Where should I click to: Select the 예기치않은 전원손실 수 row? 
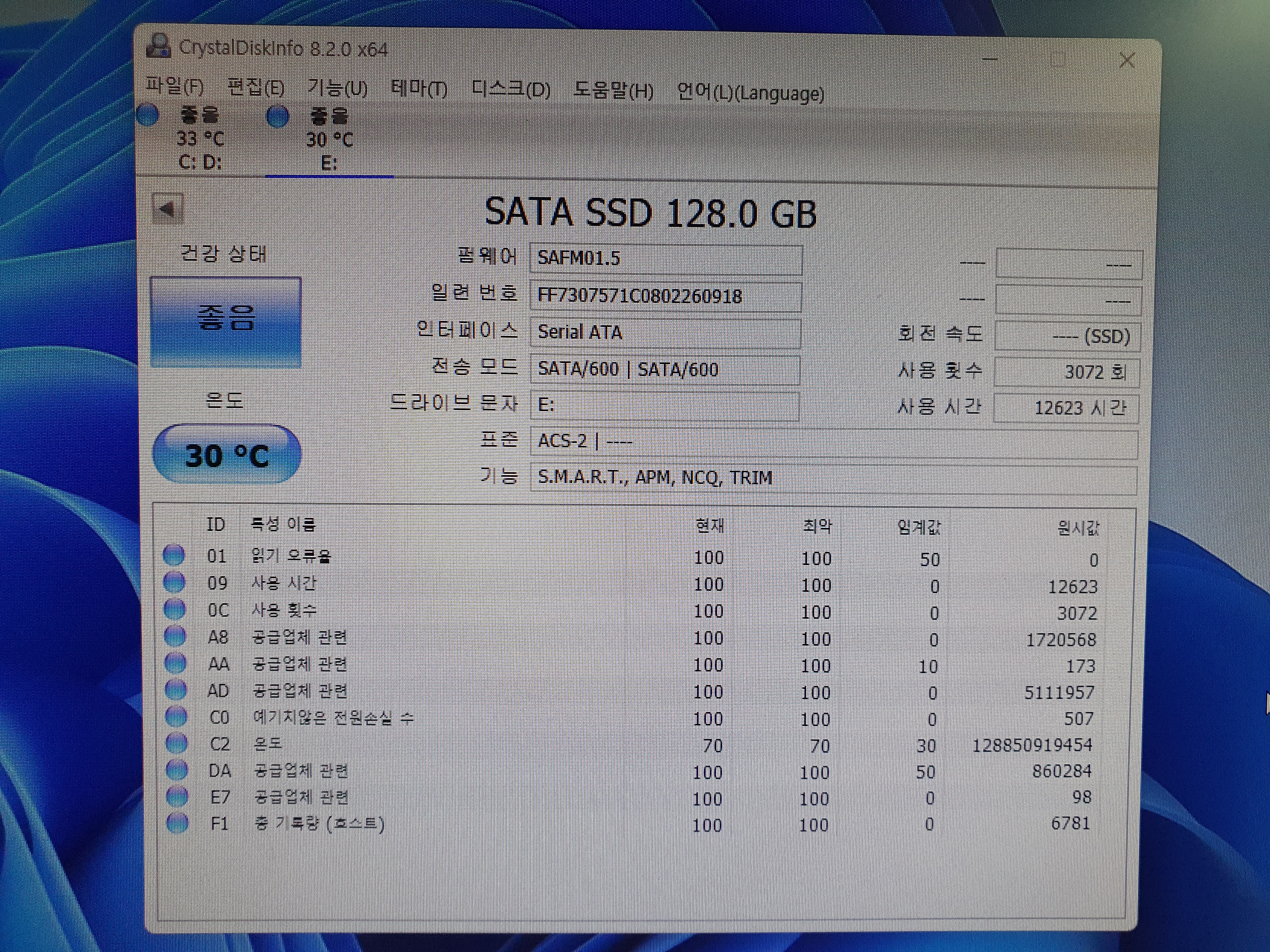pyautogui.click(x=630, y=718)
